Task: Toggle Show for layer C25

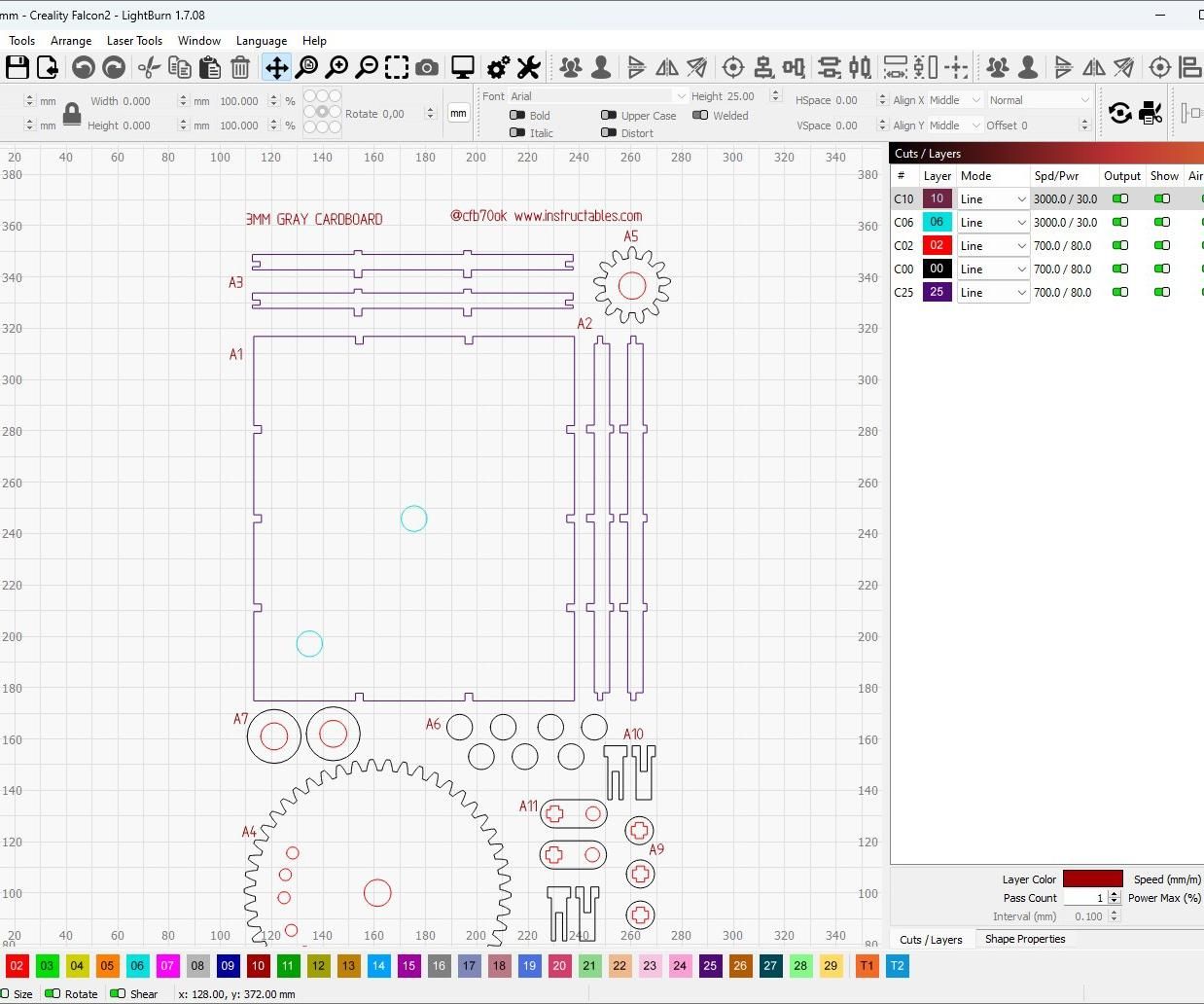Action: (x=1162, y=292)
